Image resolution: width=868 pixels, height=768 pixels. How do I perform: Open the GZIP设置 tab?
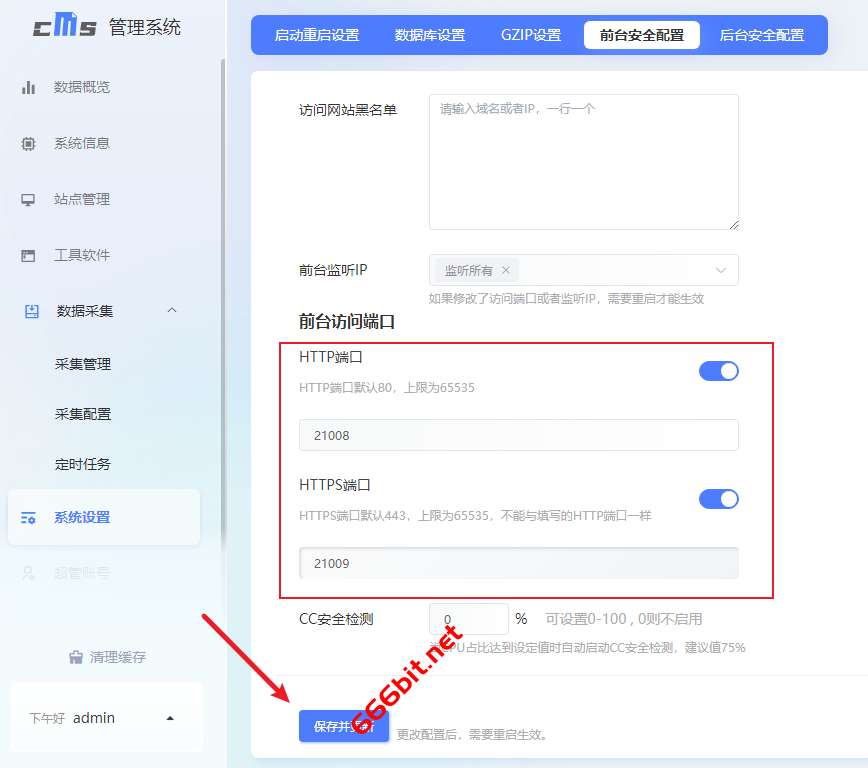pos(531,35)
